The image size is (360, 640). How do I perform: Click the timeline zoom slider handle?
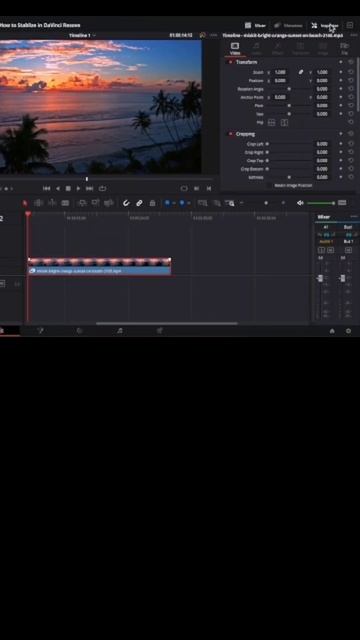(266, 203)
